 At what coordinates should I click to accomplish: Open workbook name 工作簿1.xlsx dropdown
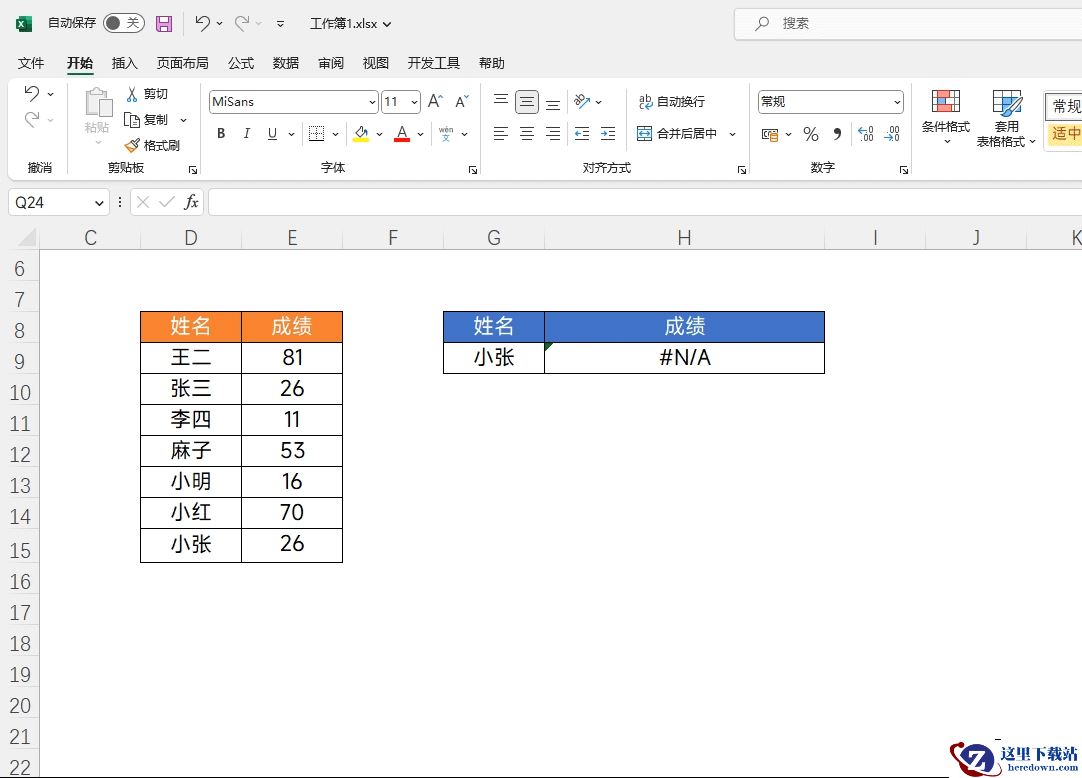pyautogui.click(x=351, y=23)
